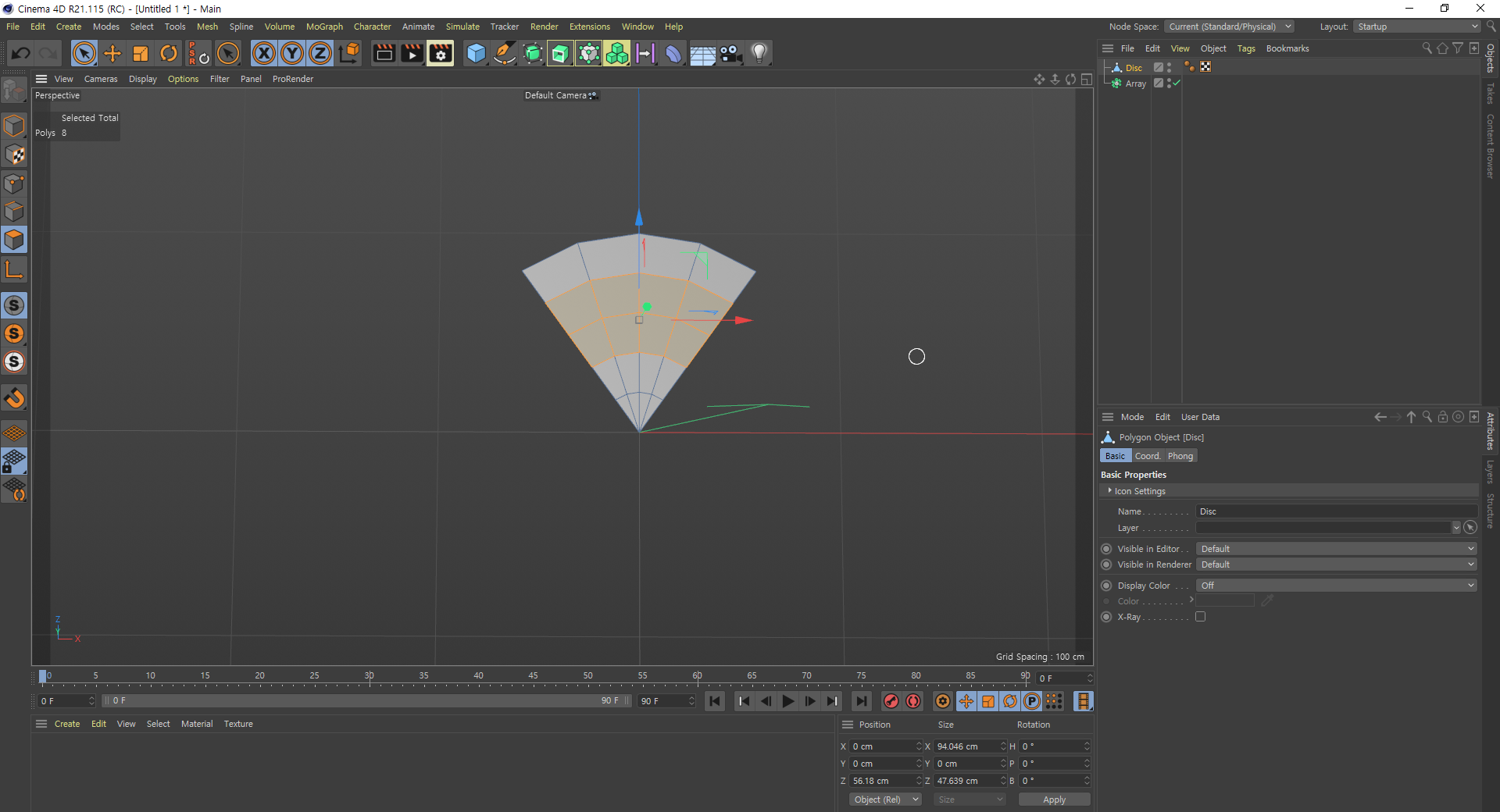
Task: Toggle the Display Color radio dot
Action: [1106, 586]
